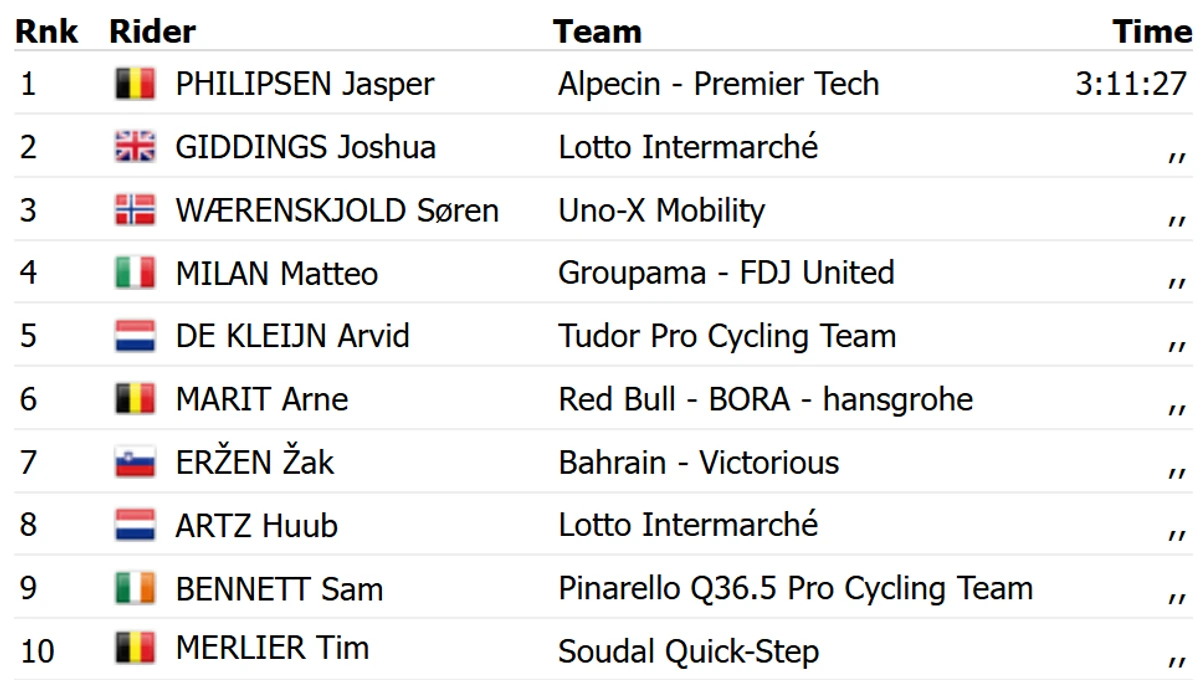The width and height of the screenshot is (1200, 680).
Task: Click the Norwegian flag by WÆRENSKJOLD Søren
Action: [x=135, y=210]
